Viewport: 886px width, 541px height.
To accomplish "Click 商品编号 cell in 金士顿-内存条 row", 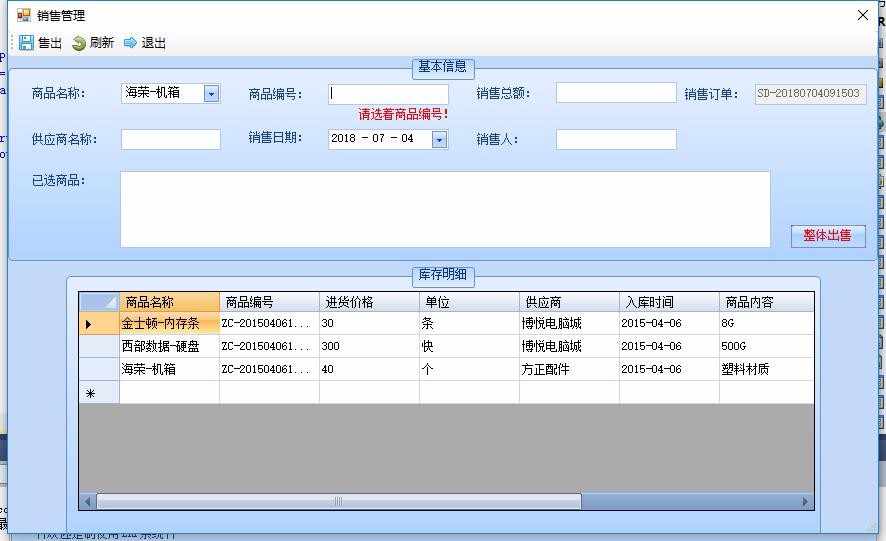I will click(270, 323).
